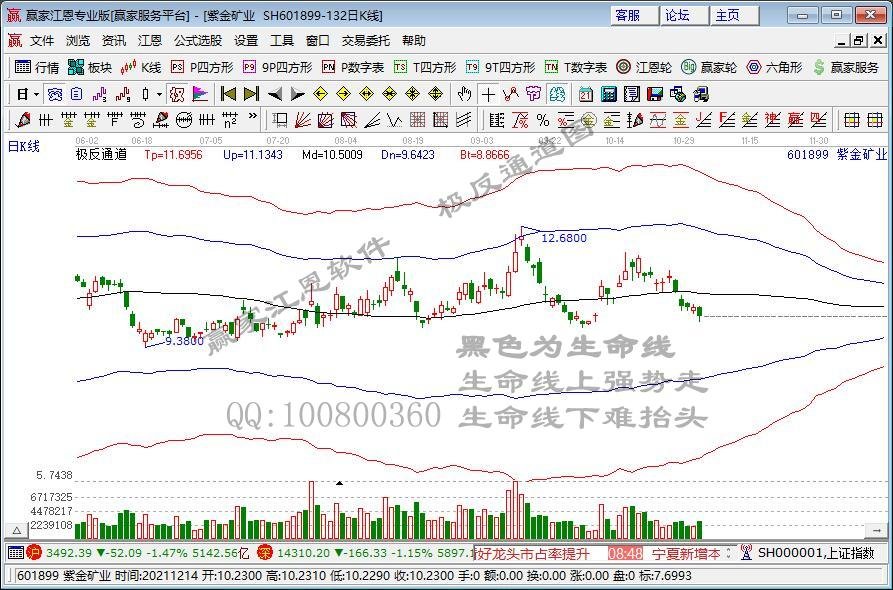Click the 好龙头市占率提升 news ticker
Viewport: 893px width, 590px height.
(x=534, y=553)
